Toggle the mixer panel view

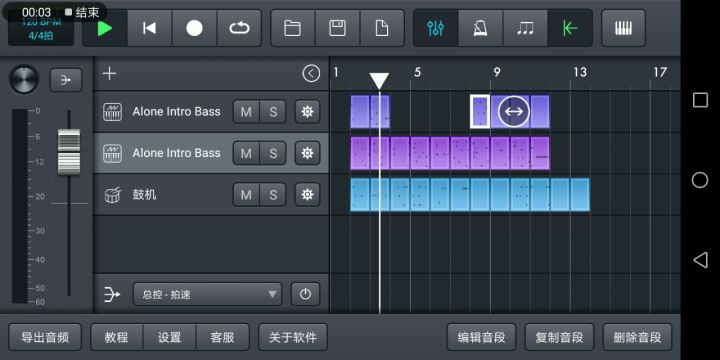(435, 28)
